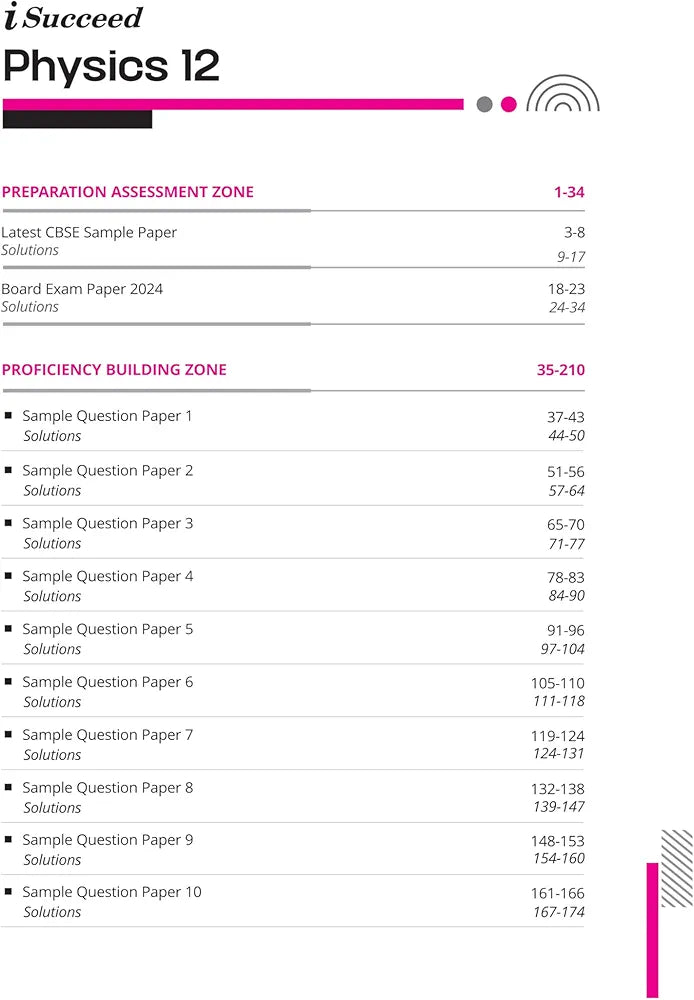Open Board Exam Paper 2024 entry
Image resolution: width=694 pixels, height=1000 pixels.
pos(82,289)
